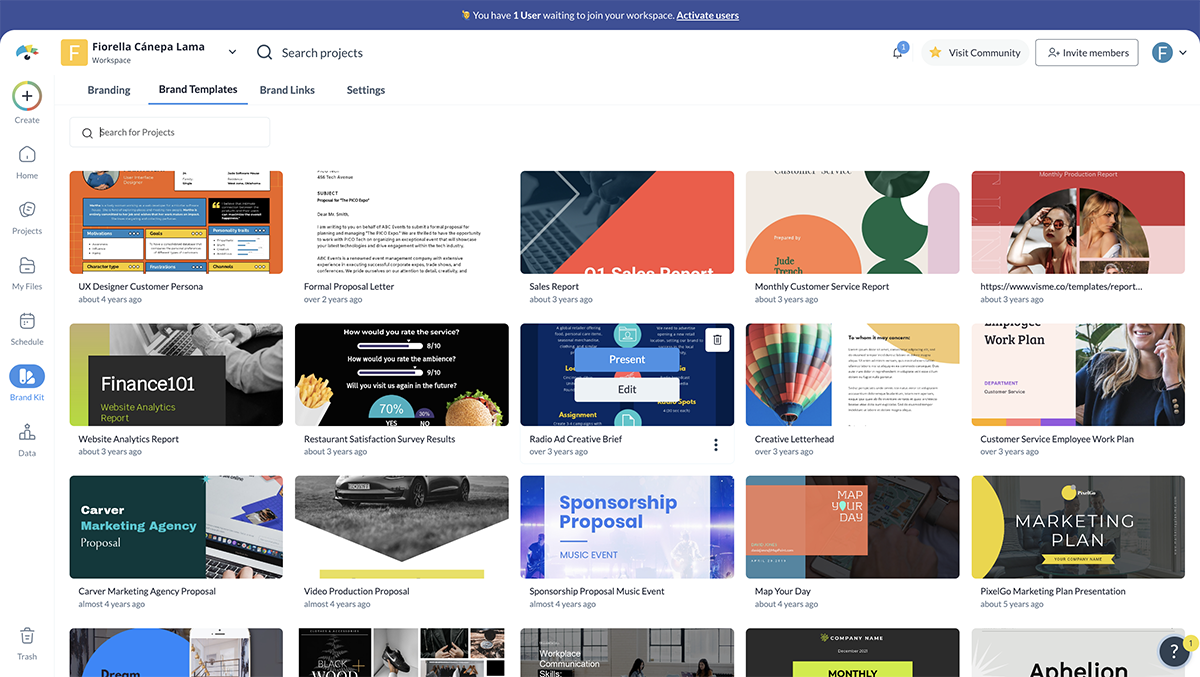Viewport: 1200px width, 677px height.
Task: Open the Monthly Production Report thumbnail
Action: pyautogui.click(x=1078, y=222)
